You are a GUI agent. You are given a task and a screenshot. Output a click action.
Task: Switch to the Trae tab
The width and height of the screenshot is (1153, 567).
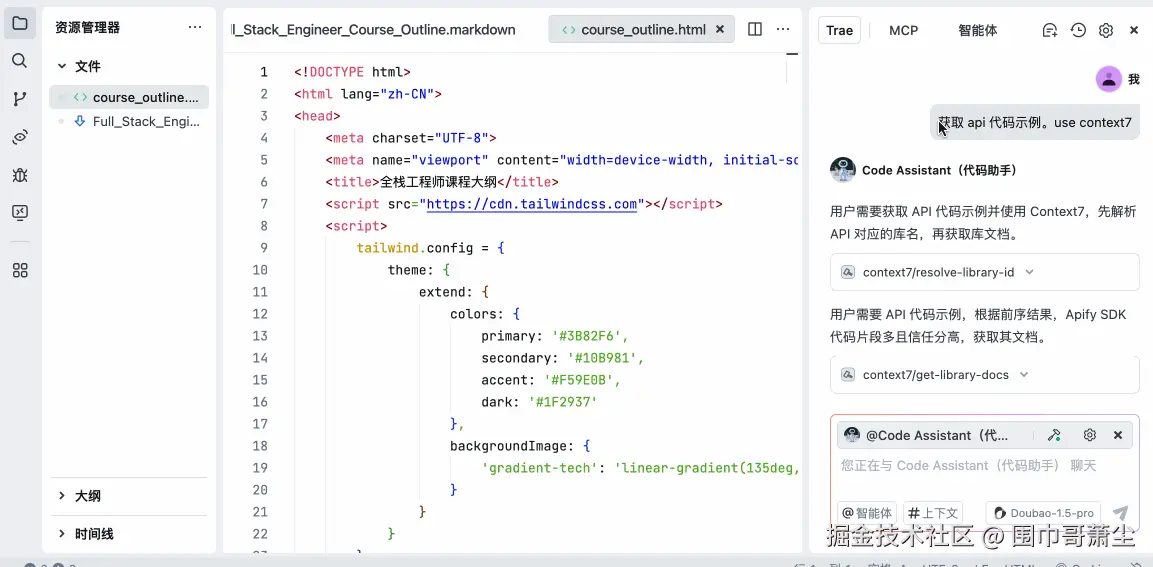pos(839,30)
